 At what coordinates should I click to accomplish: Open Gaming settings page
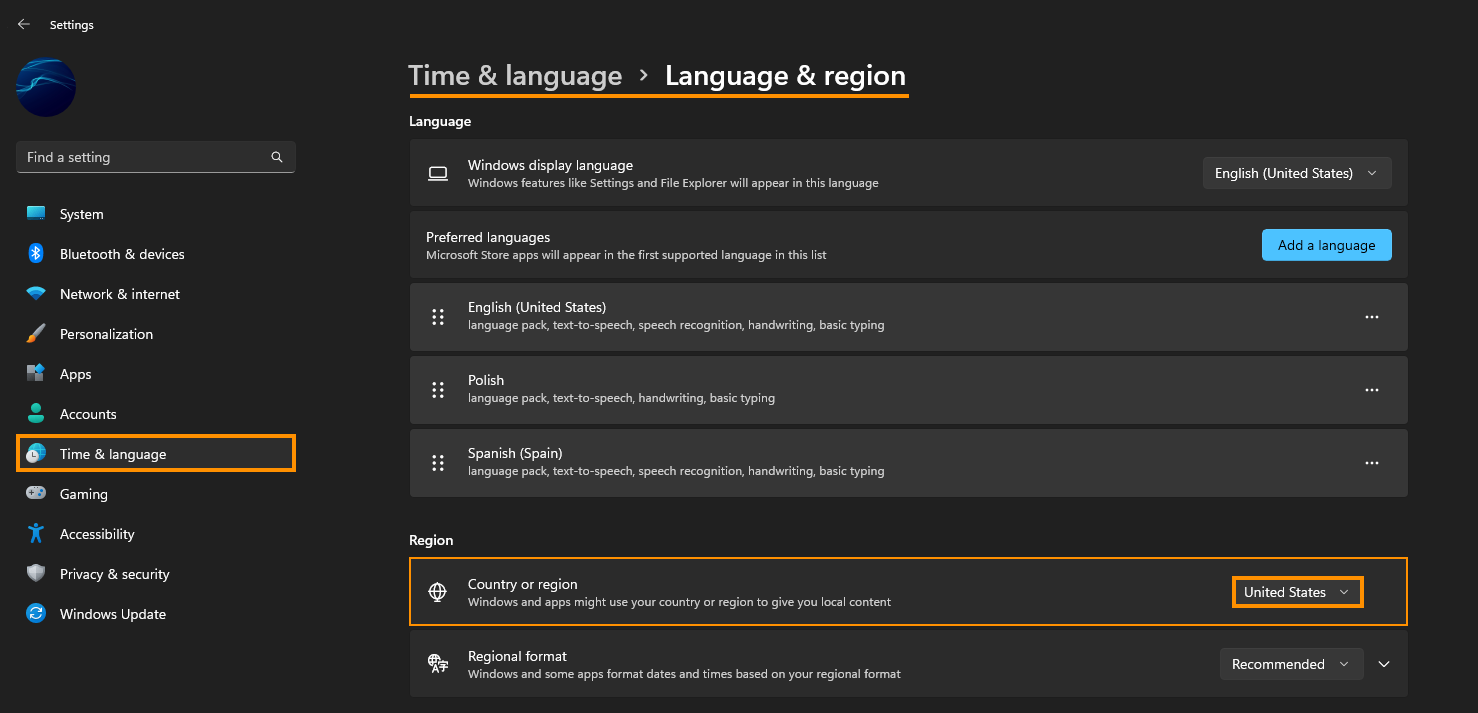coord(156,494)
